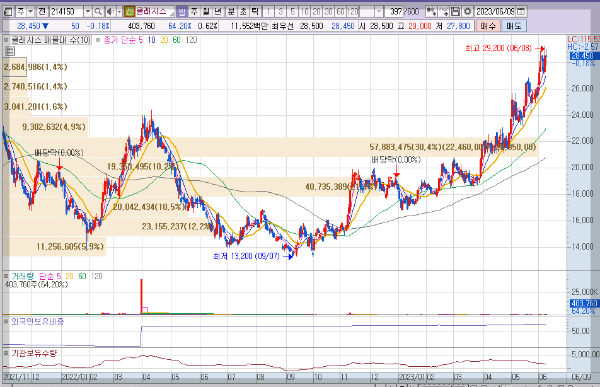Click current price 28,450 in quote bar

coord(29,26)
